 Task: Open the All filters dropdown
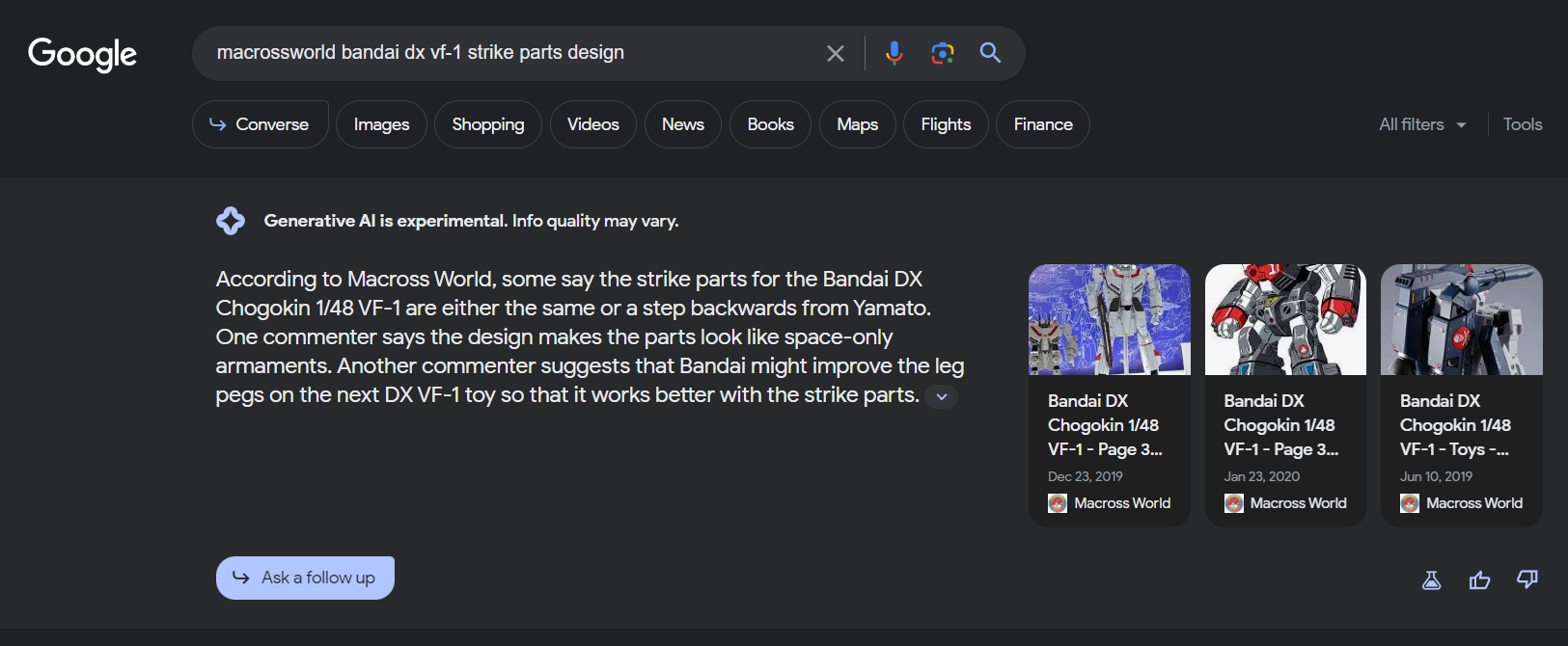pos(1422,124)
